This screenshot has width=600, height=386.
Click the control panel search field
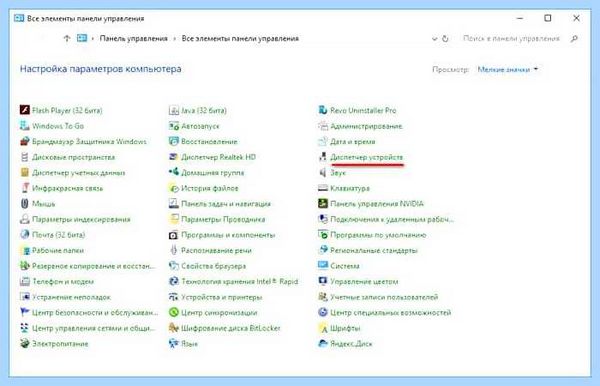511,39
